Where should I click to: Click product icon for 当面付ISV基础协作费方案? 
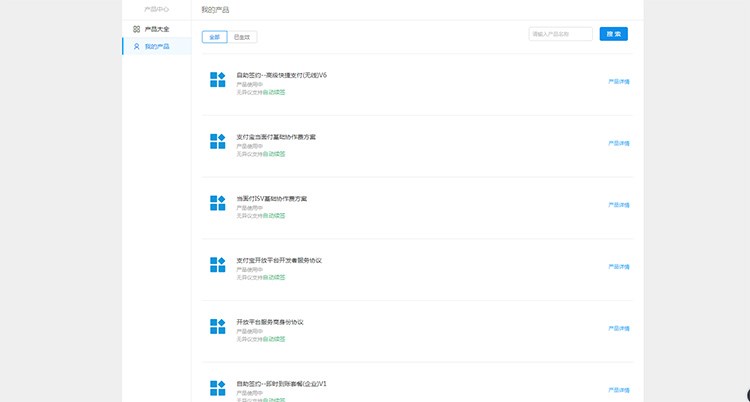(218, 203)
